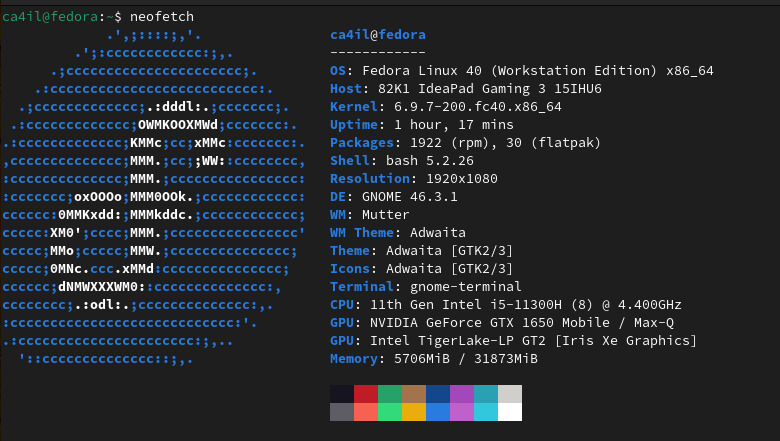
Task: Click the typed 'neofetch' command text
Action: [x=162, y=17]
